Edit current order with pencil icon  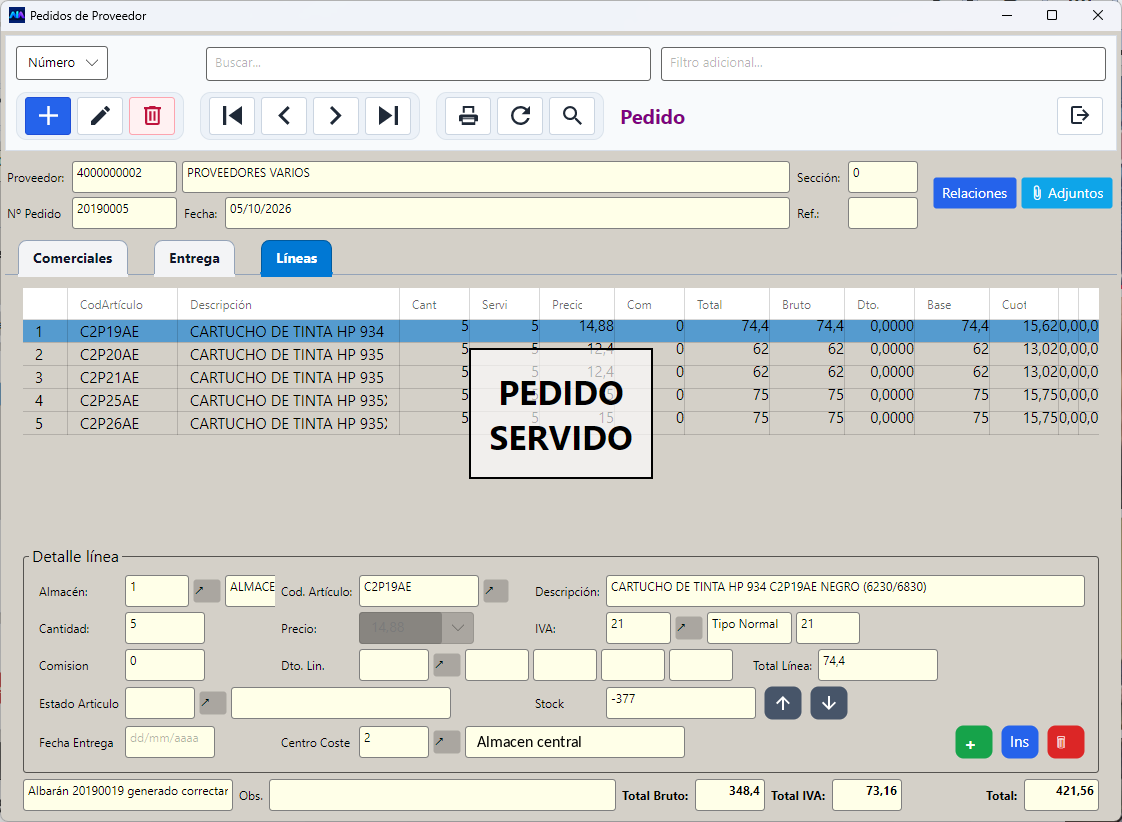tap(100, 116)
